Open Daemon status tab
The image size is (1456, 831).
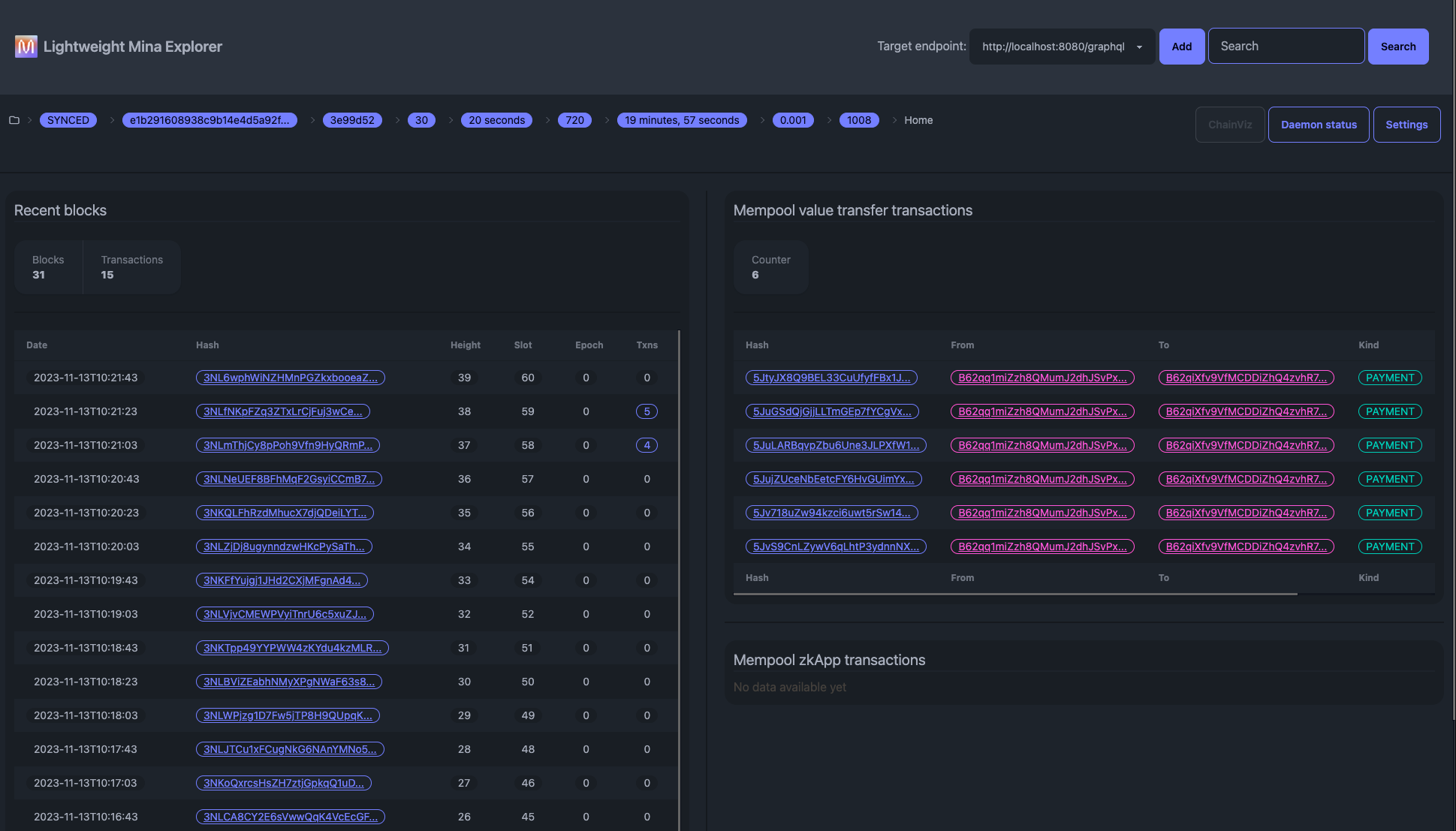1318,125
